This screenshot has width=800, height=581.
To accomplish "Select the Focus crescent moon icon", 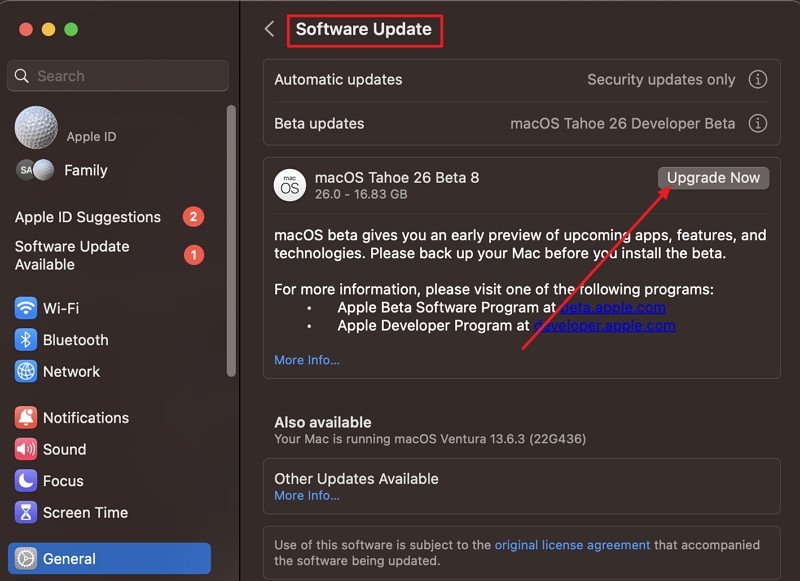I will 25,481.
